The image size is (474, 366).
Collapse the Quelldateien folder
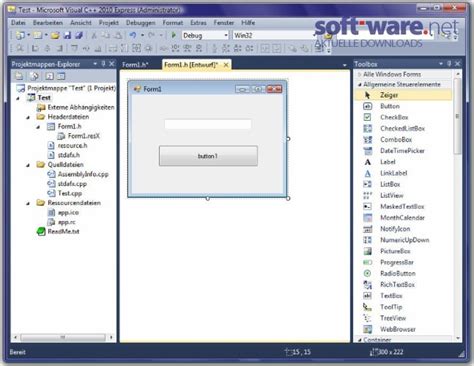[x=28, y=165]
